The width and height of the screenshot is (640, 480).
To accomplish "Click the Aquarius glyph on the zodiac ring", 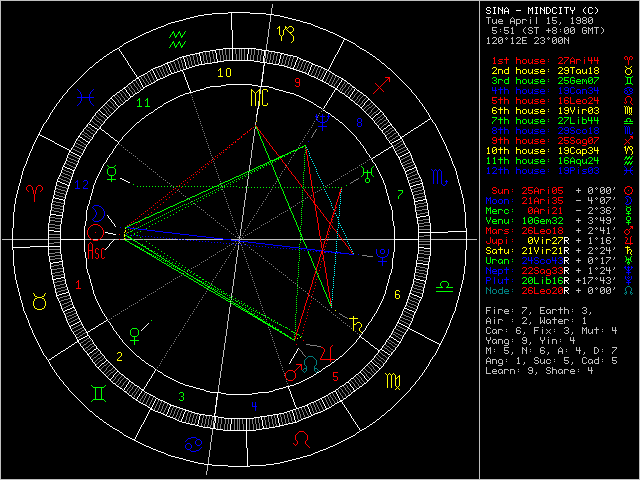I will 178,39.
